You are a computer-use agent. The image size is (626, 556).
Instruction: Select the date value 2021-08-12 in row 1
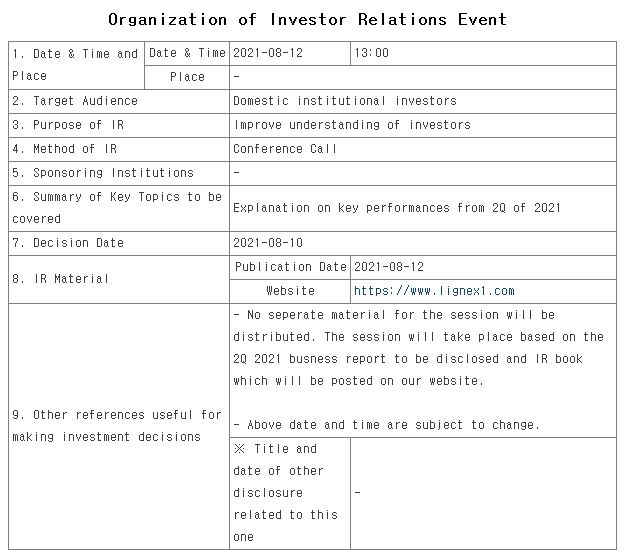pyautogui.click(x=267, y=53)
